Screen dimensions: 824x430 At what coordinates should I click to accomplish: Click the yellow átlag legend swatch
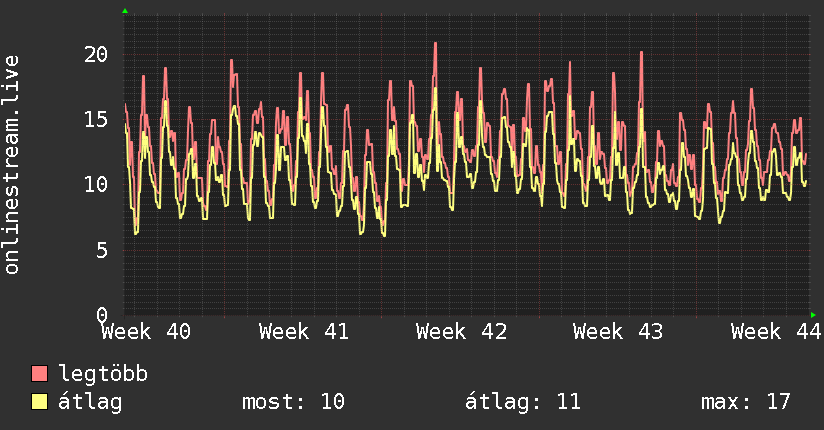click(x=39, y=401)
